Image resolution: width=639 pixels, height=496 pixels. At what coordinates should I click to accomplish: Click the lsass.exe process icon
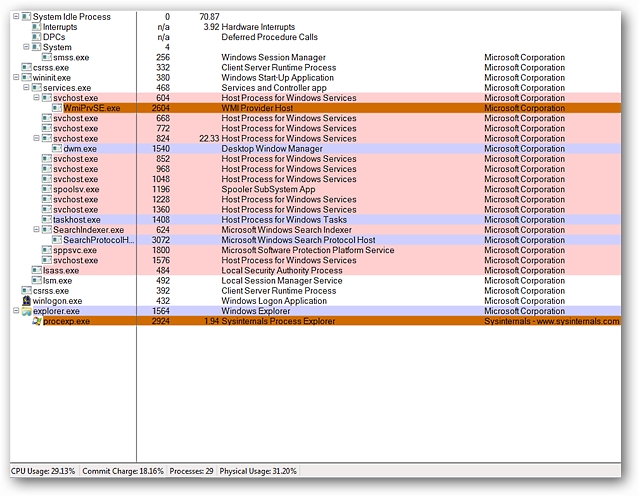click(x=37, y=270)
